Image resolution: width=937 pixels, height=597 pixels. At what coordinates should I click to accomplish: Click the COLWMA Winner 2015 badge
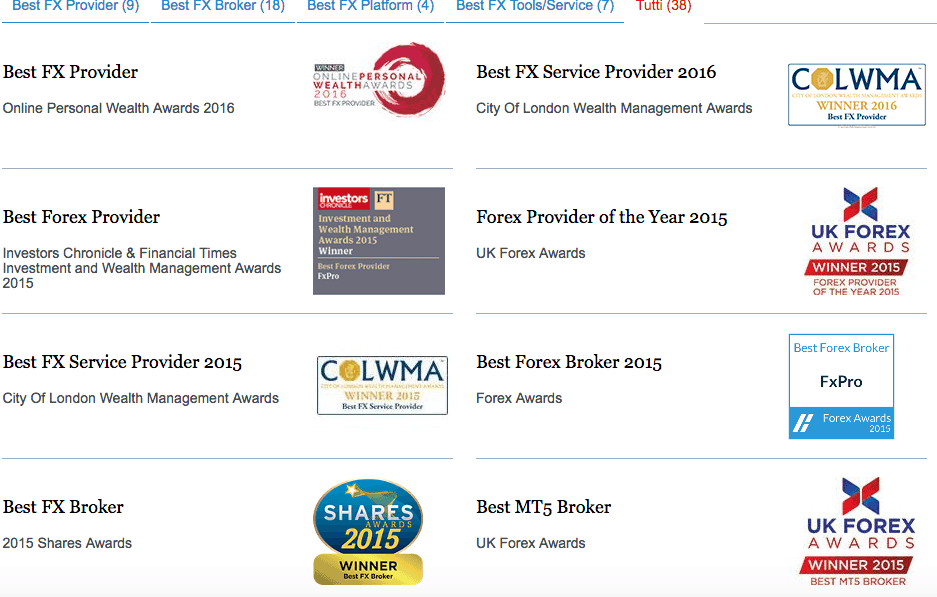382,385
